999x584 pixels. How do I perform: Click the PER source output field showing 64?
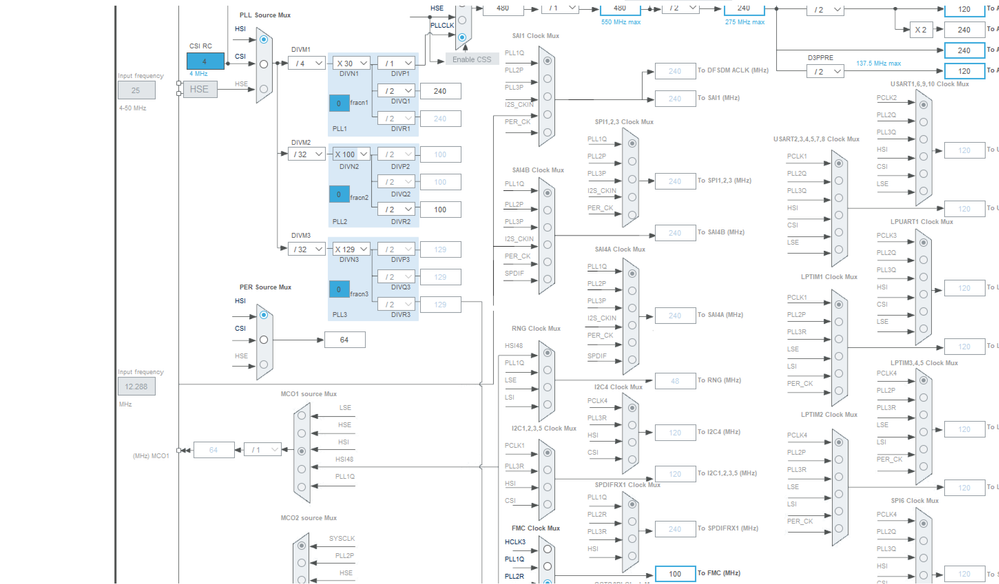coord(345,340)
